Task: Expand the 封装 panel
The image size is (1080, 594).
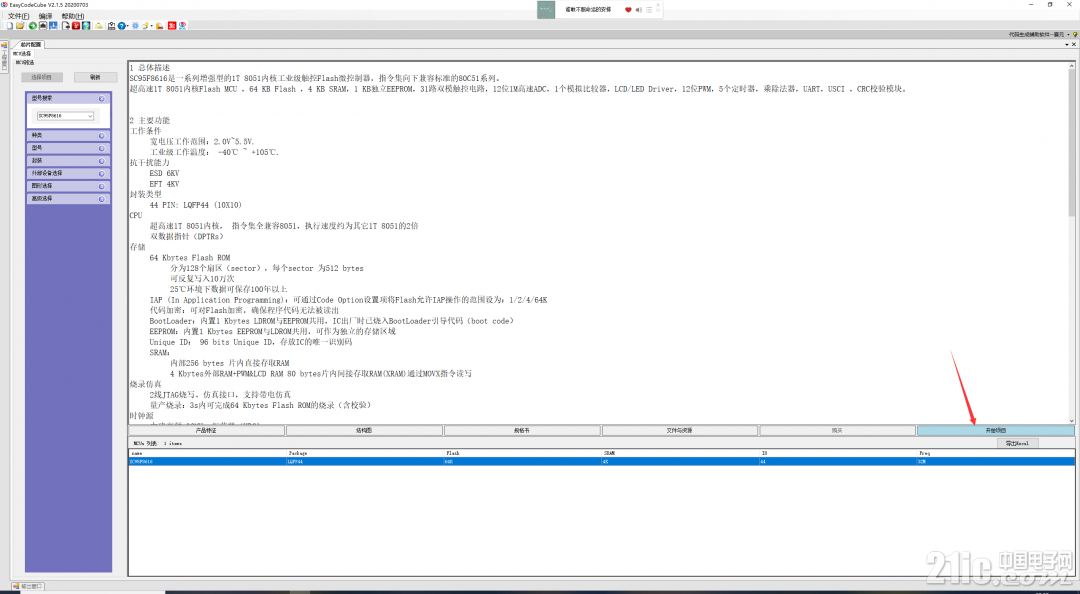Action: click(68, 161)
